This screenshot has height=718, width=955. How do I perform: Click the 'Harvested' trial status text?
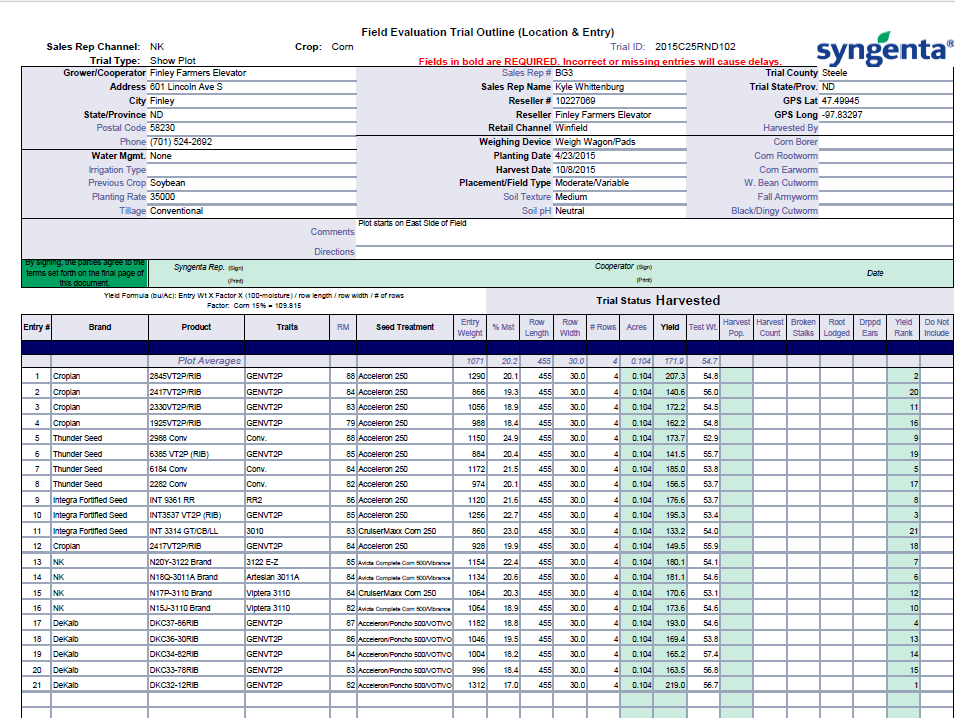pos(688,301)
